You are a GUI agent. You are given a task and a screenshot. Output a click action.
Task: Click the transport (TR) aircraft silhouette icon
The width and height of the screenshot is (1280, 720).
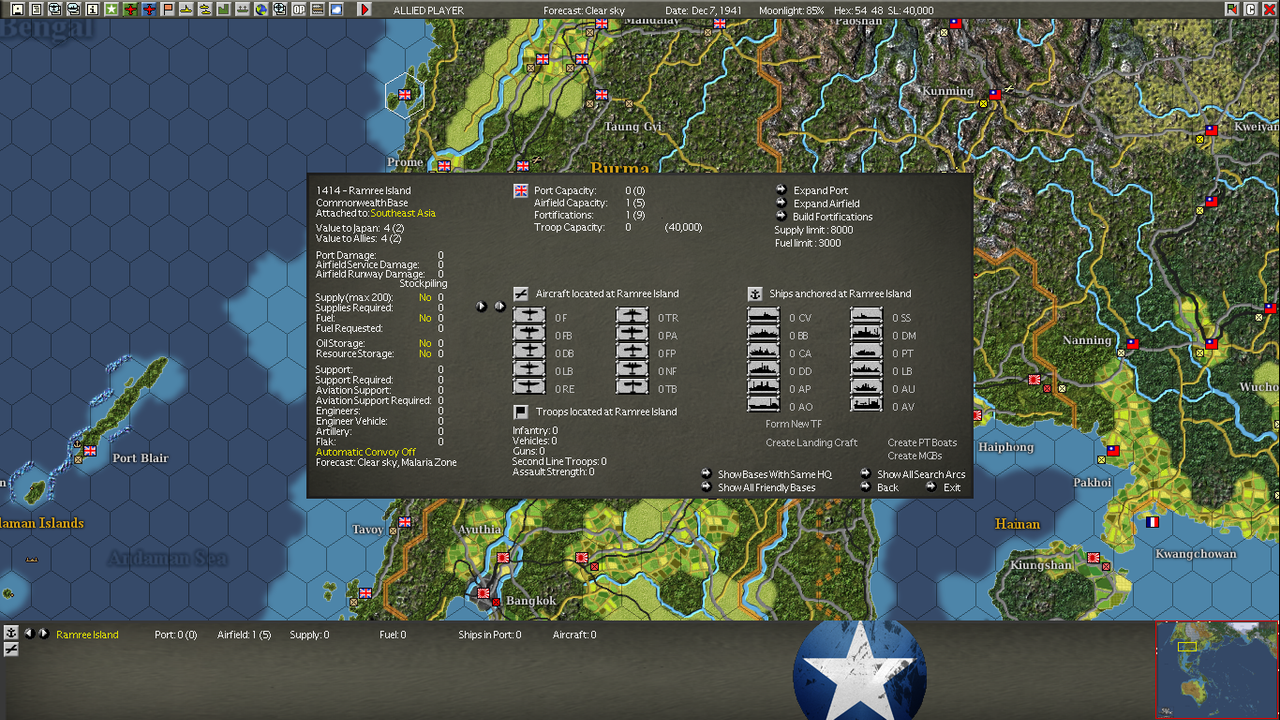[x=632, y=317]
